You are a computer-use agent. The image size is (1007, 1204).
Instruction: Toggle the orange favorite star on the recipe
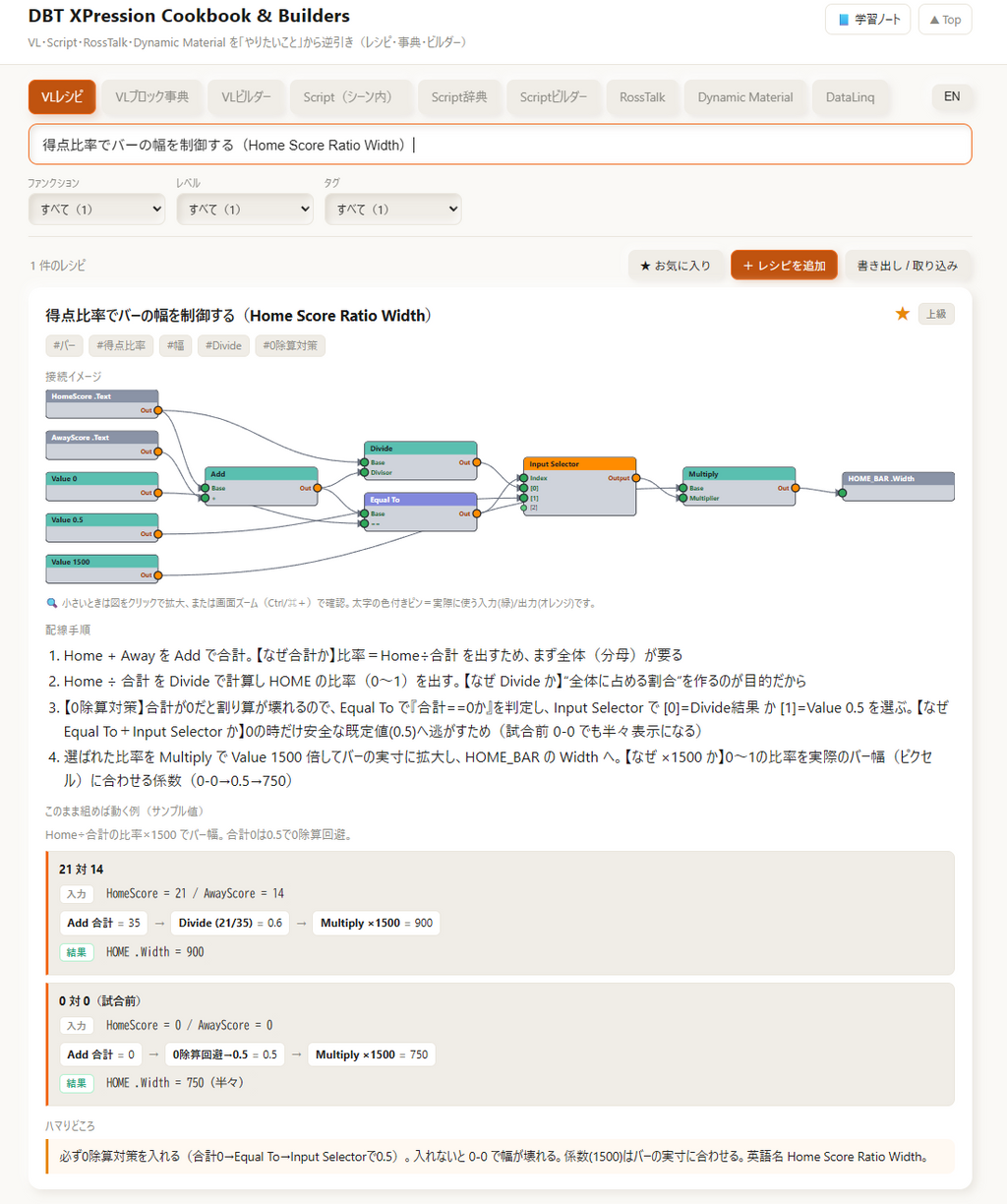point(902,314)
